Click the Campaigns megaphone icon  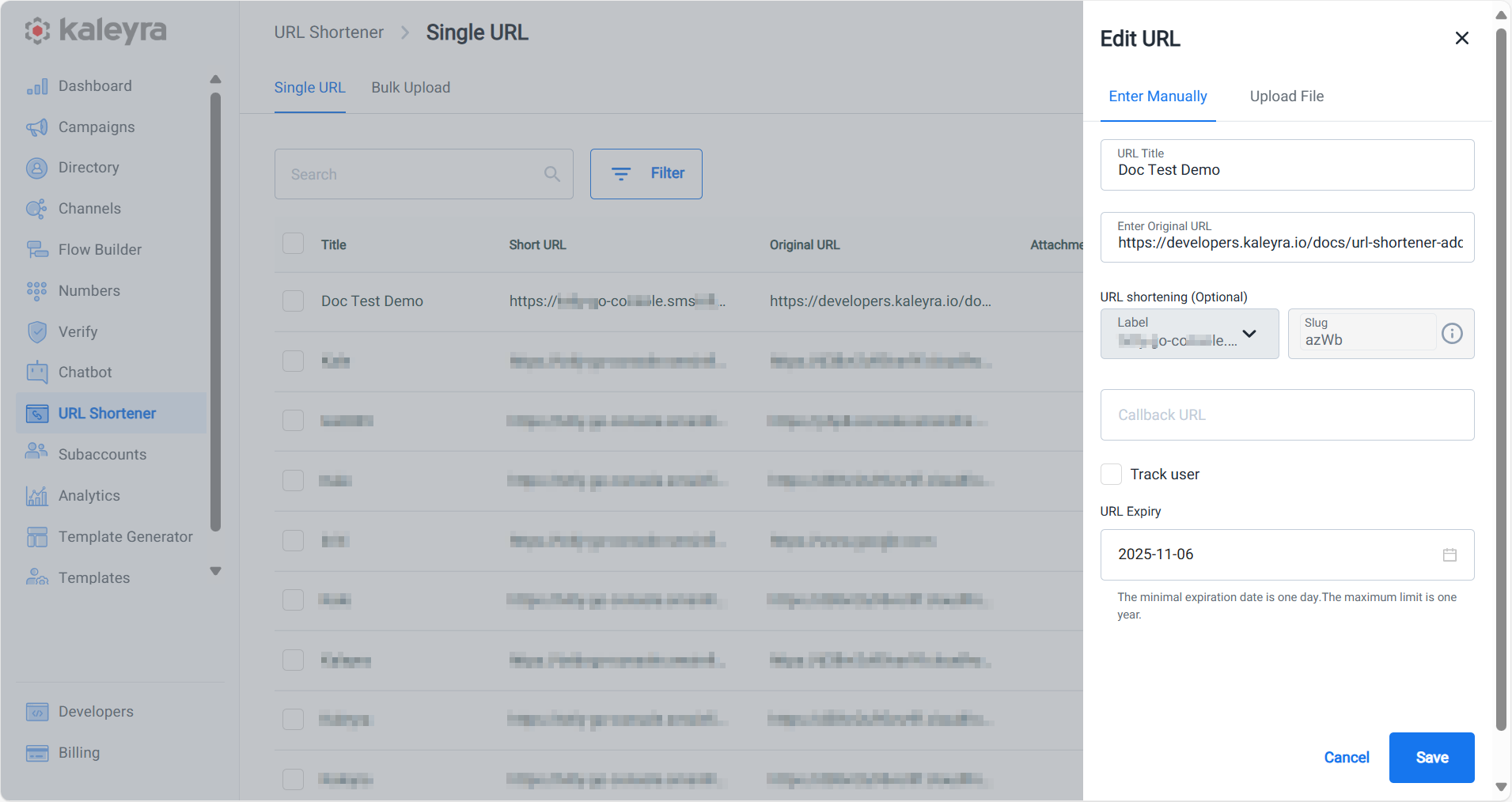point(37,127)
